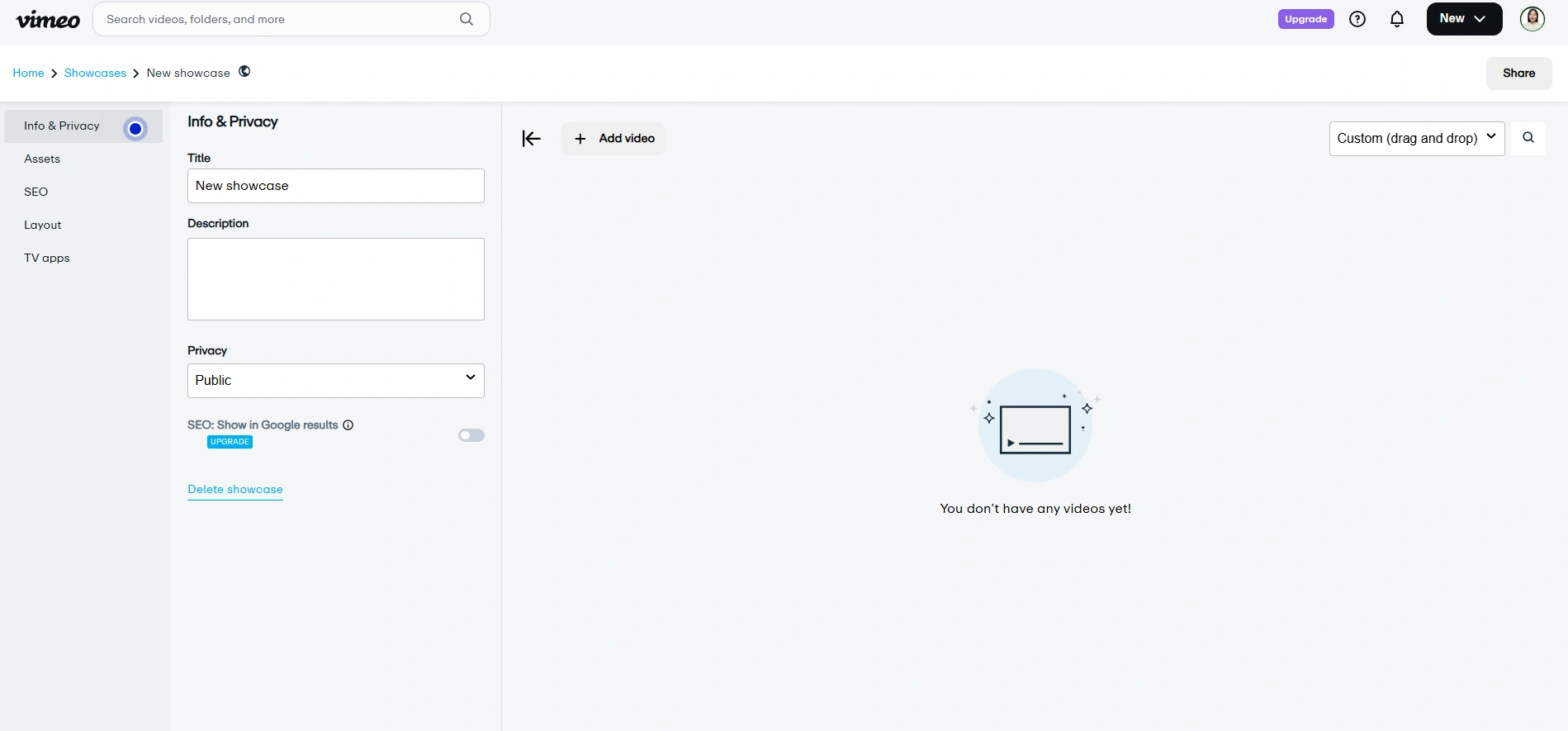Open the SEO settings section
This screenshot has height=731, width=1568.
pyautogui.click(x=36, y=192)
